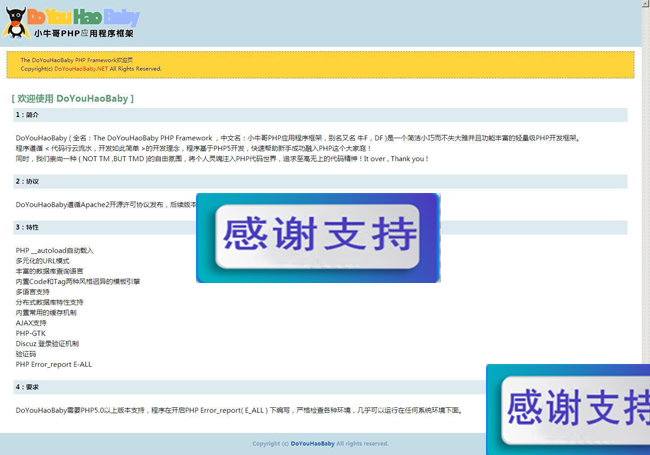Click the '验证码' feature line

[x=26, y=354]
